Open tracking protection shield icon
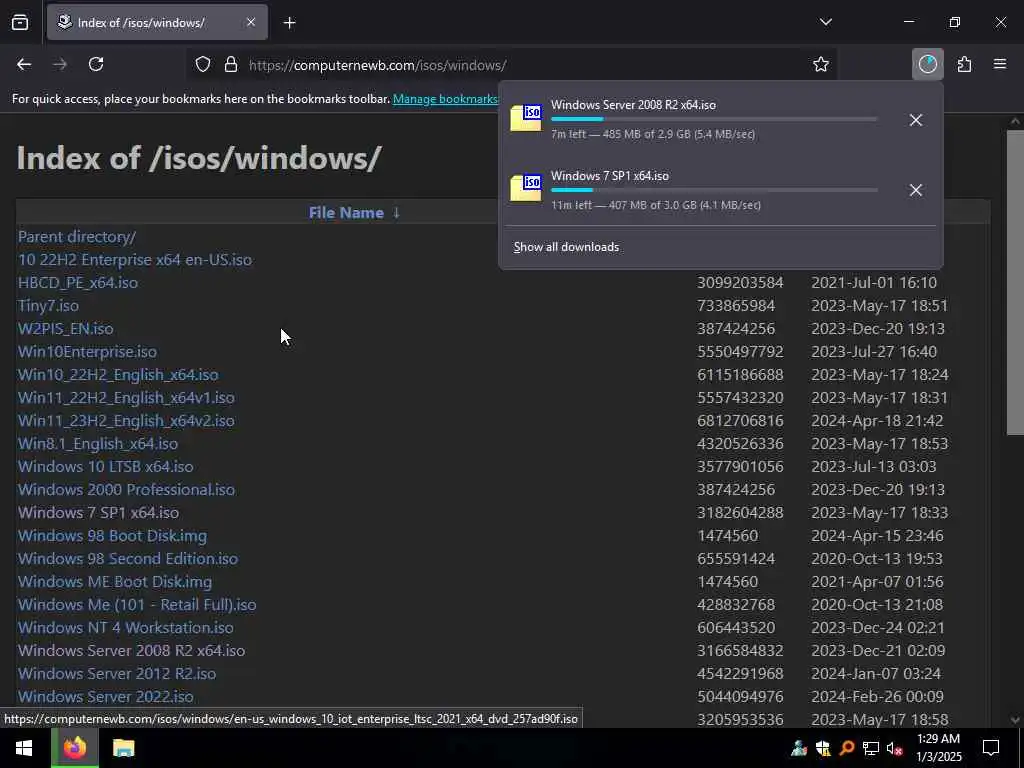This screenshot has height=768, width=1024. pos(203,65)
